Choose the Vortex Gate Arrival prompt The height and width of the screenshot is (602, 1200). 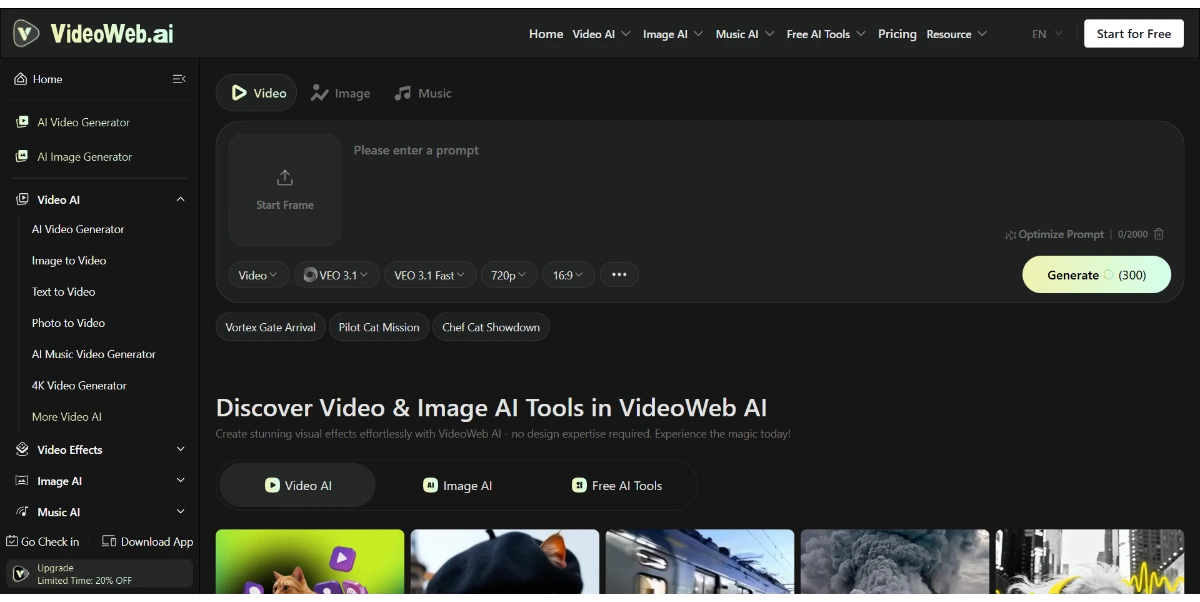(270, 327)
